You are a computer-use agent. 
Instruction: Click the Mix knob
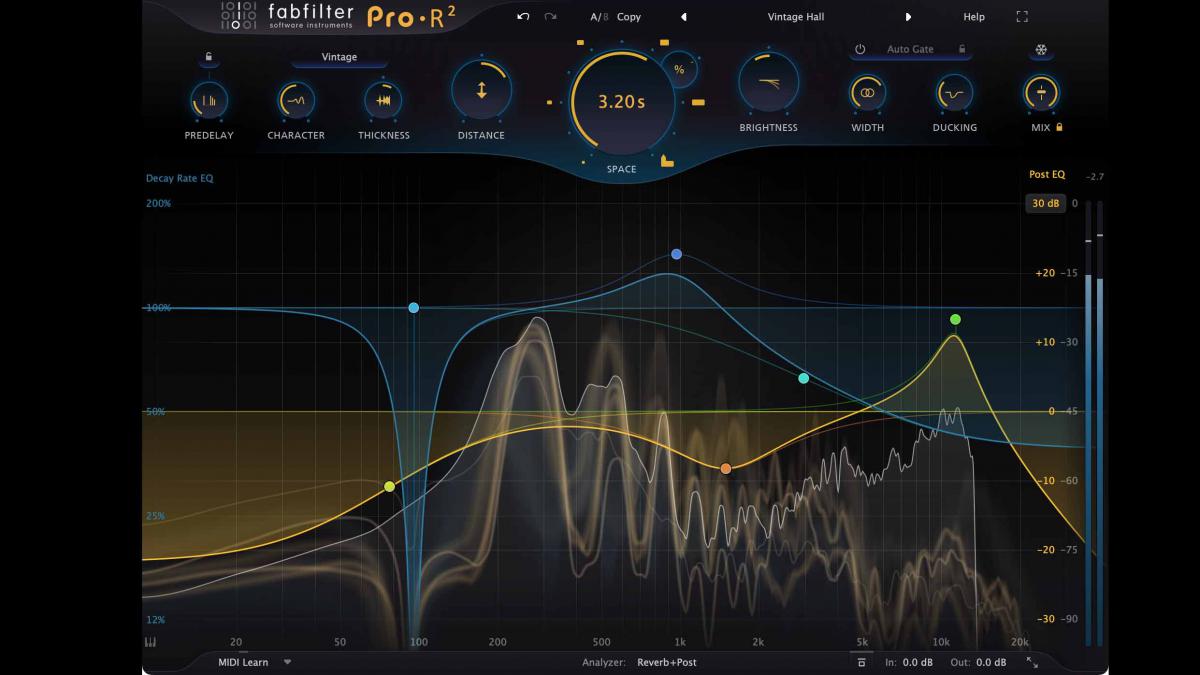(1041, 93)
